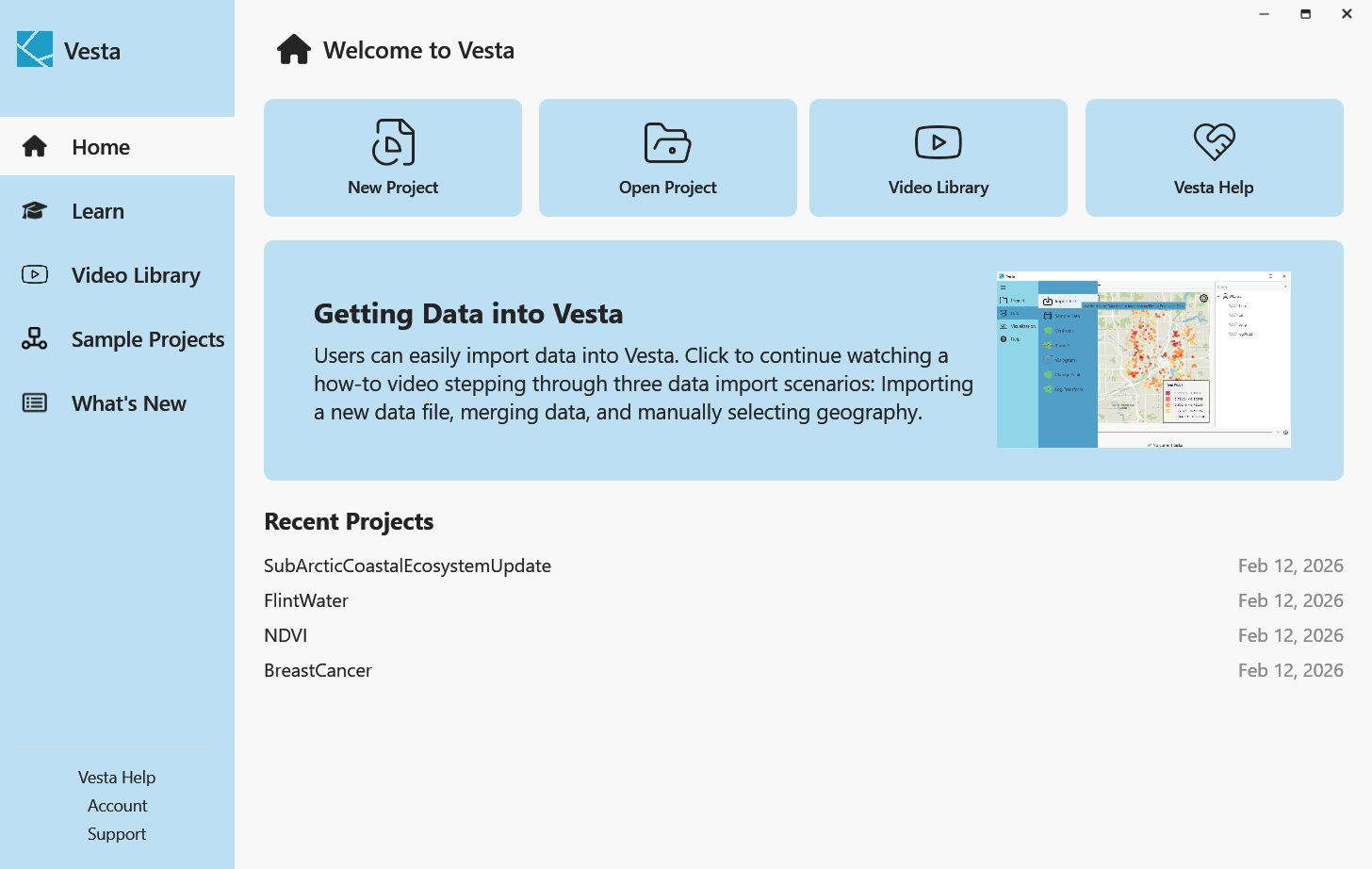Viewport: 1372px width, 869px height.
Task: Click the Sample Projects sidebar icon
Action: pyautogui.click(x=35, y=339)
